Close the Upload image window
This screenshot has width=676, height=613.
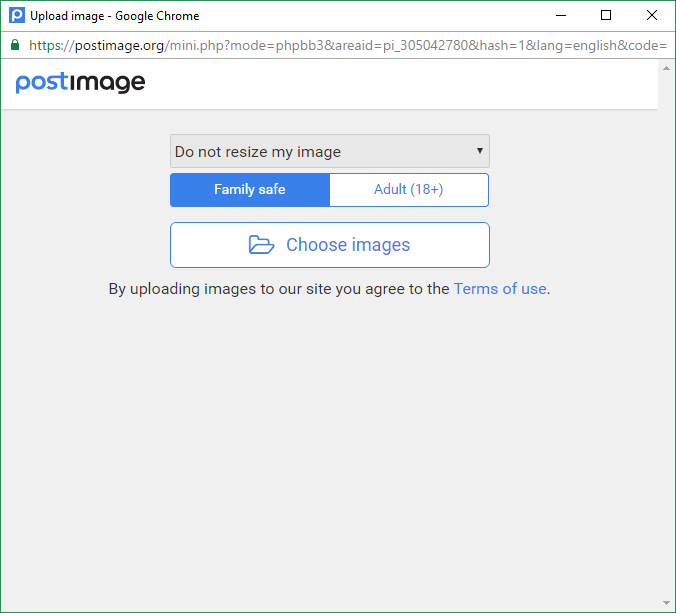(x=651, y=16)
